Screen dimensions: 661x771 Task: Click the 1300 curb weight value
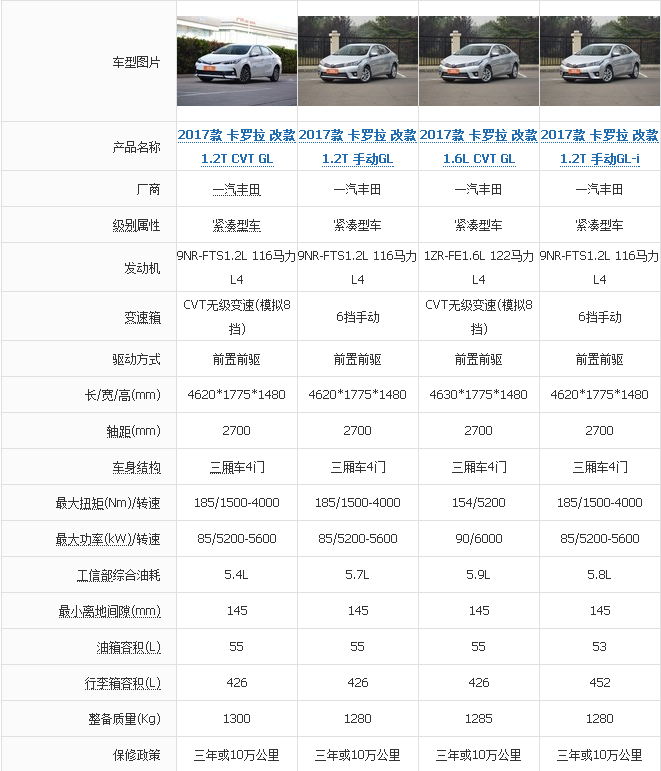(x=237, y=718)
